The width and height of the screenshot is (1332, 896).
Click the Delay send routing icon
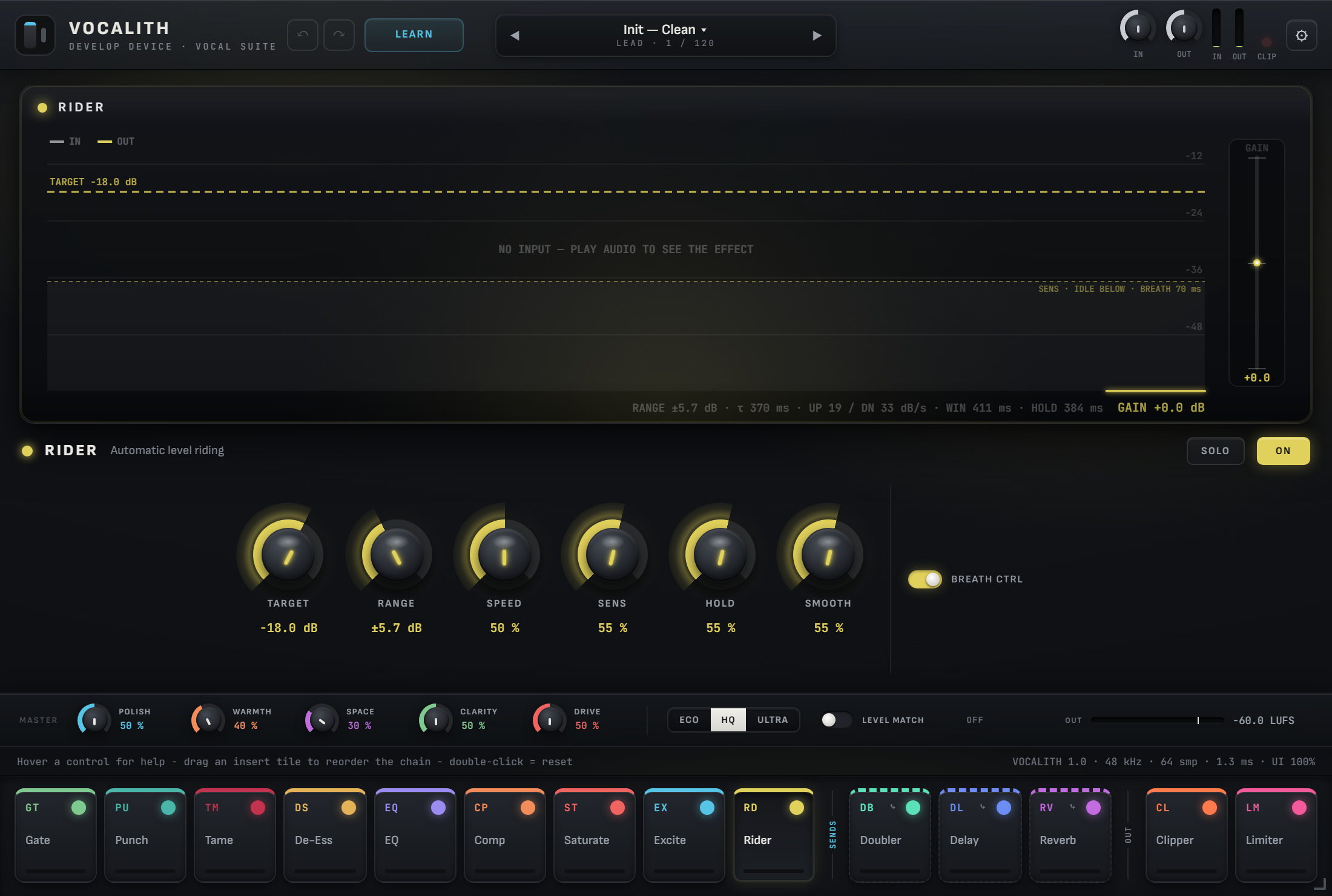tap(982, 806)
